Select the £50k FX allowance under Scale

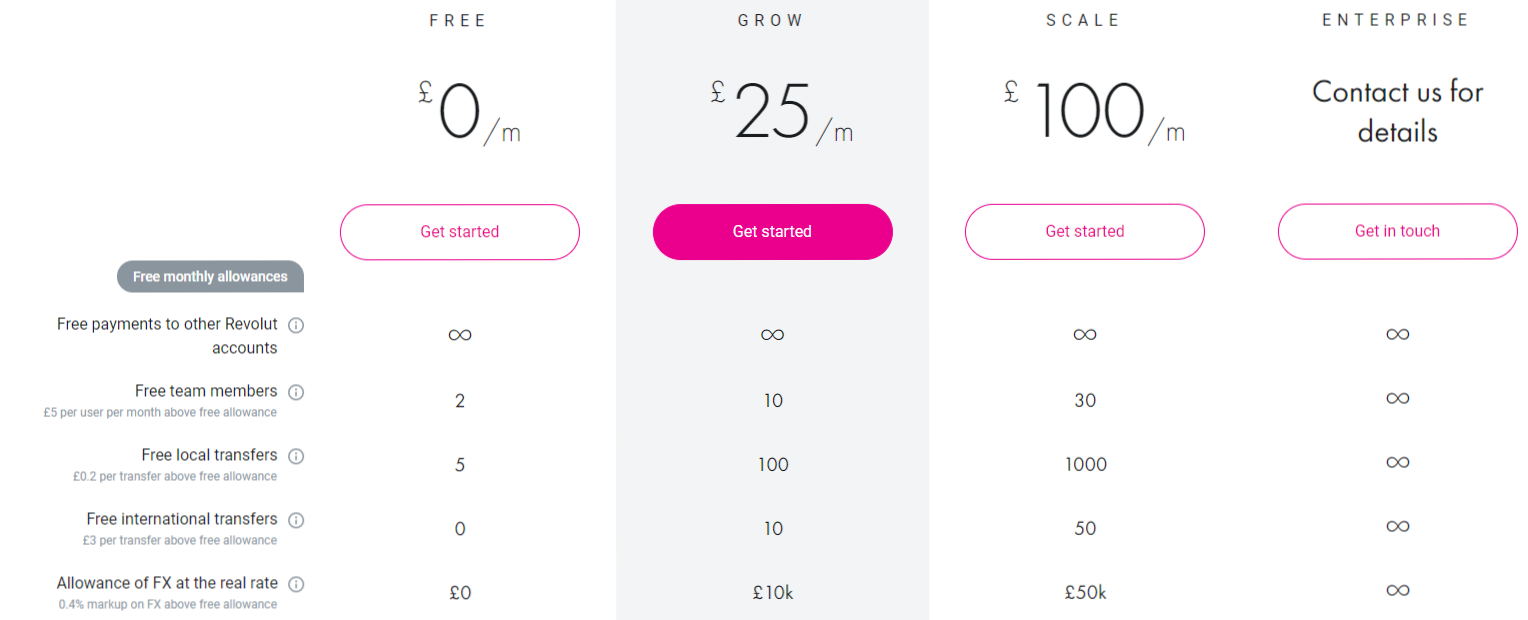click(1085, 592)
